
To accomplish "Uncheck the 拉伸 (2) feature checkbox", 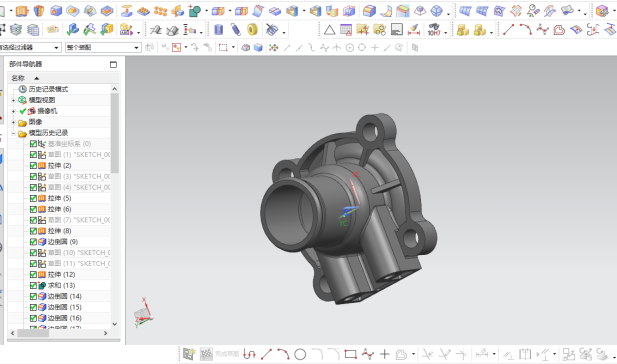I will click(33, 166).
